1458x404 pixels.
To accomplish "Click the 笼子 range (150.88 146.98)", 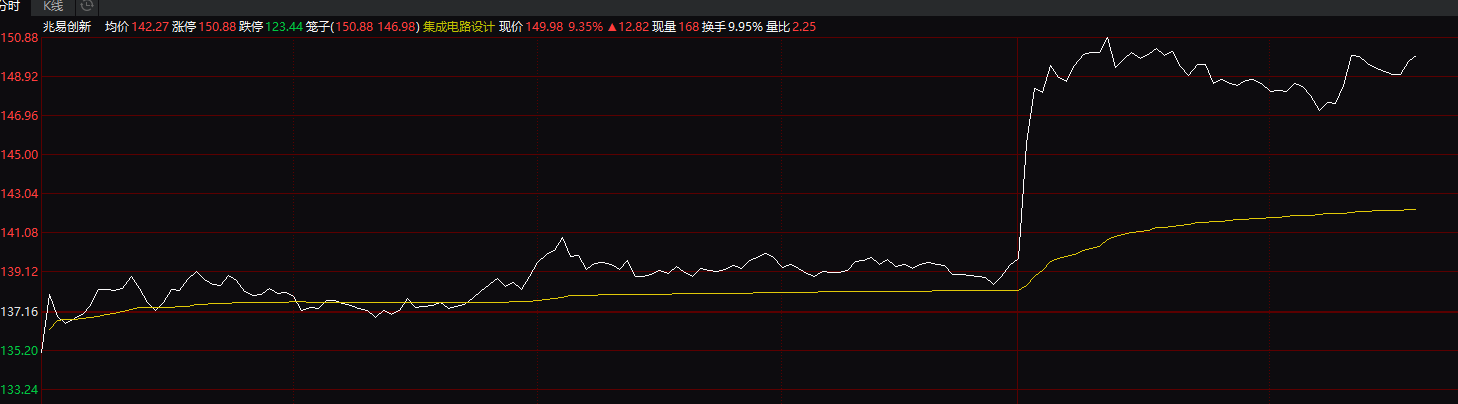I will click(376, 27).
